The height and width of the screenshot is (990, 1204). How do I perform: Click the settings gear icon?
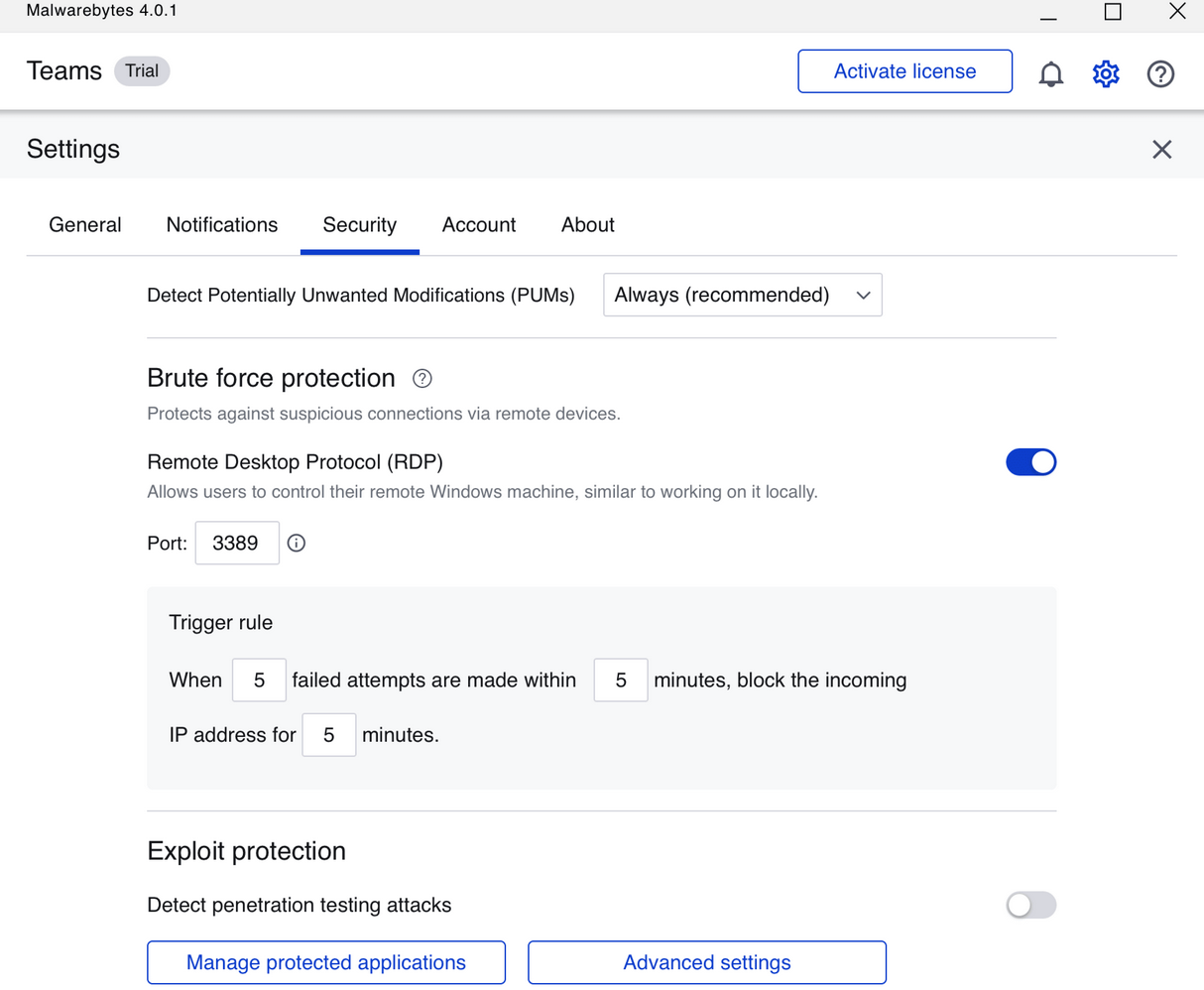pos(1106,73)
